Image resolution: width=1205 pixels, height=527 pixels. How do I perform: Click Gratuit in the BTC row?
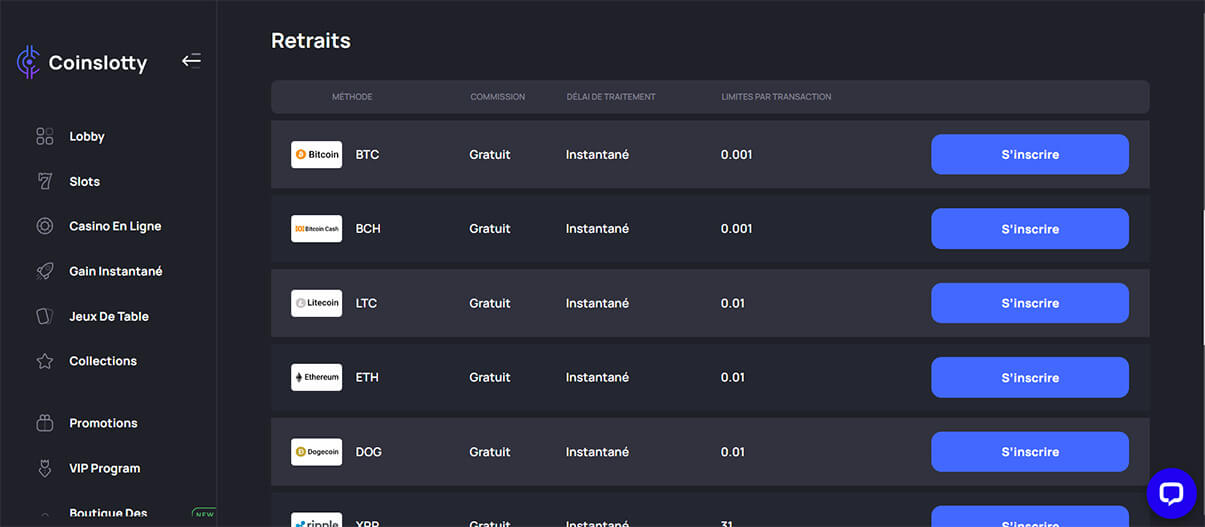tap(490, 155)
